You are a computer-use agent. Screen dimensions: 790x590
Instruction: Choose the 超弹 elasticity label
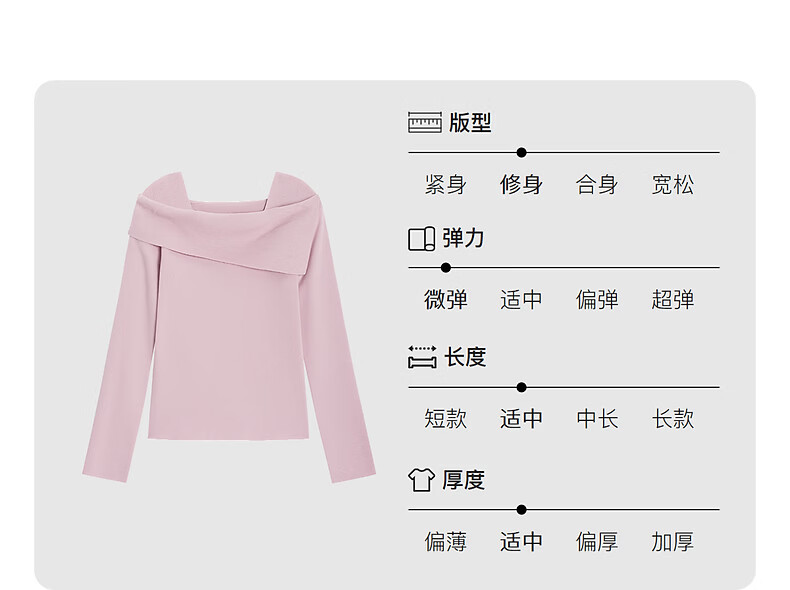[x=673, y=300]
